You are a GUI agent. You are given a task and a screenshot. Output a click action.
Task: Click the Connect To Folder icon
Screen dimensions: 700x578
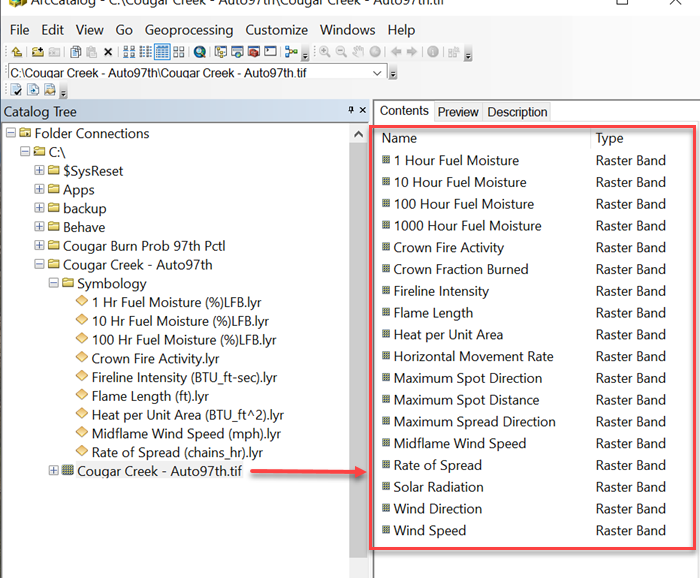click(38, 52)
